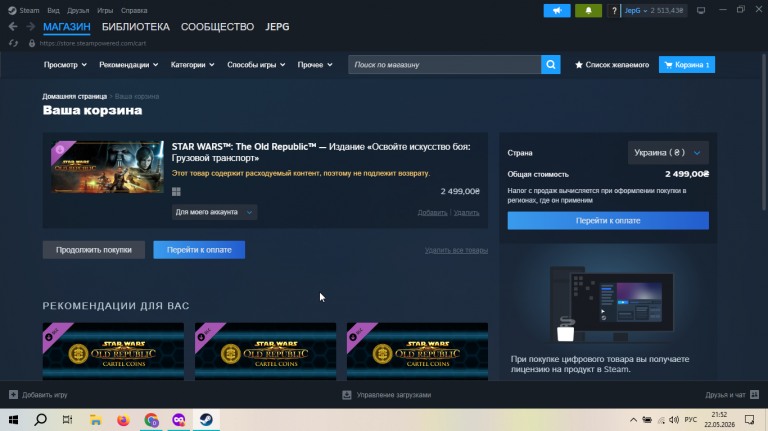Open Chrome from the taskbar
This screenshot has height=431, width=768.
pyautogui.click(x=151, y=420)
